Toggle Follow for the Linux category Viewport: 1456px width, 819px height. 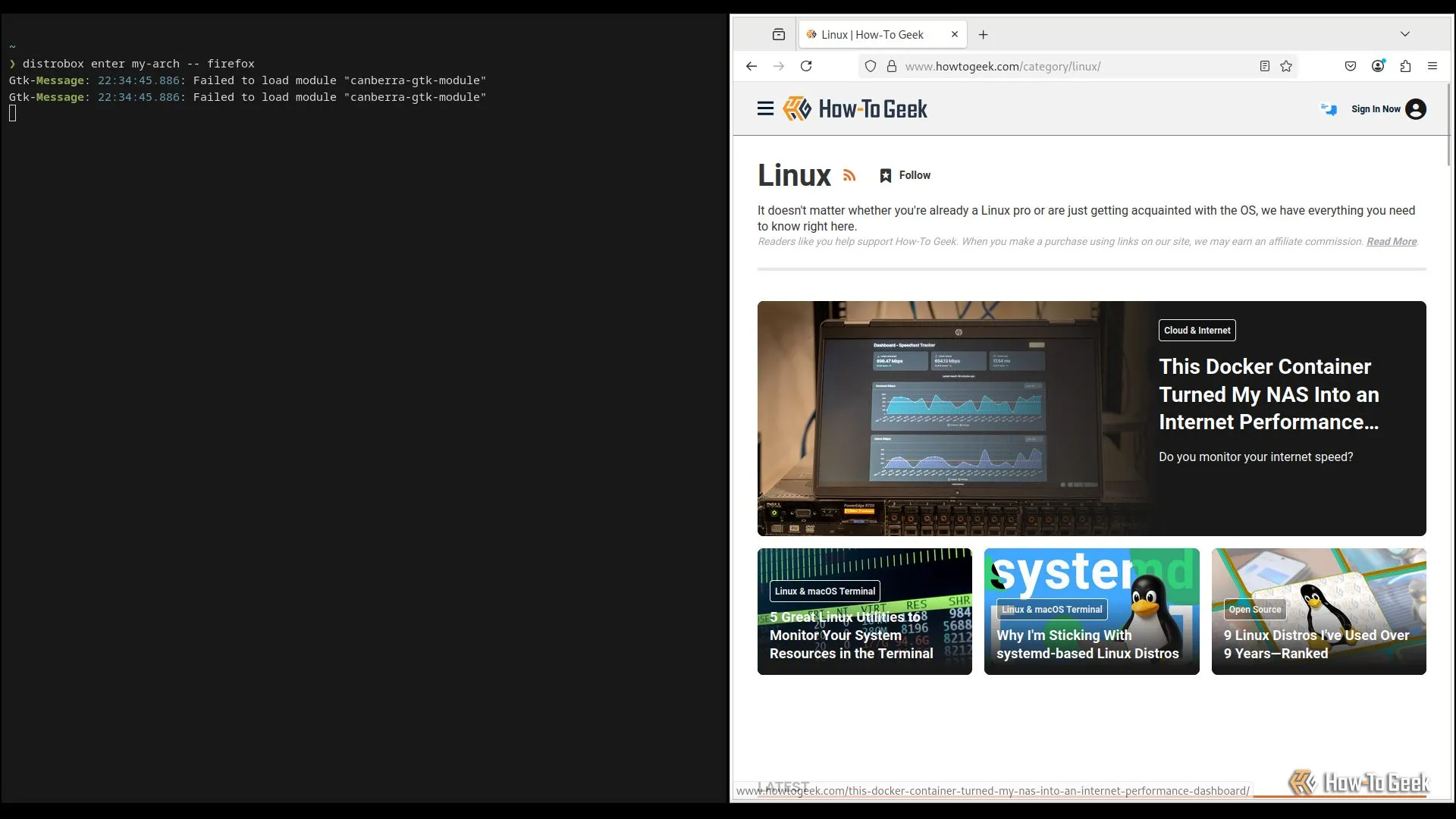coord(905,175)
